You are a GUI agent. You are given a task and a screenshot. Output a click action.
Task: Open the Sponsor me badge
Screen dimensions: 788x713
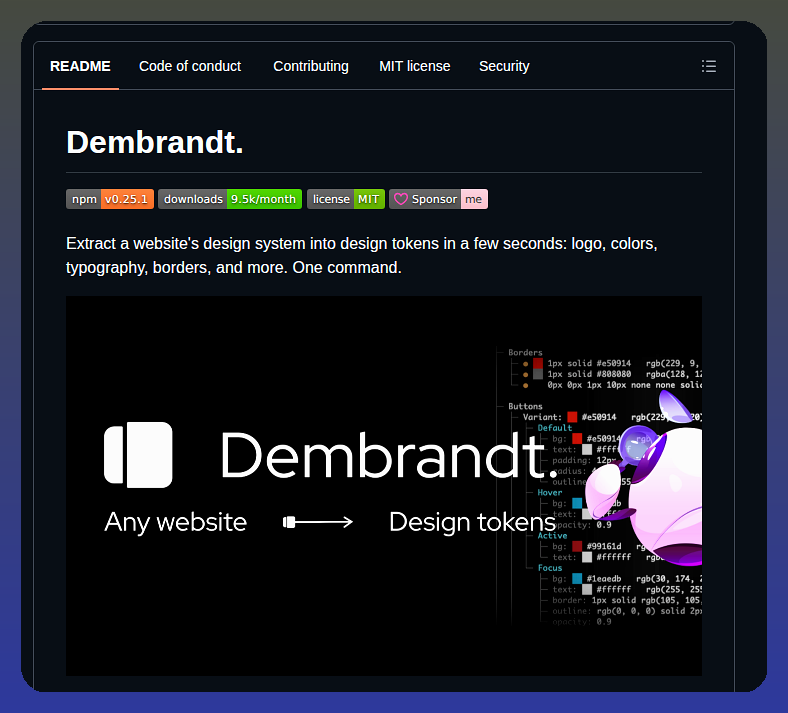(438, 199)
